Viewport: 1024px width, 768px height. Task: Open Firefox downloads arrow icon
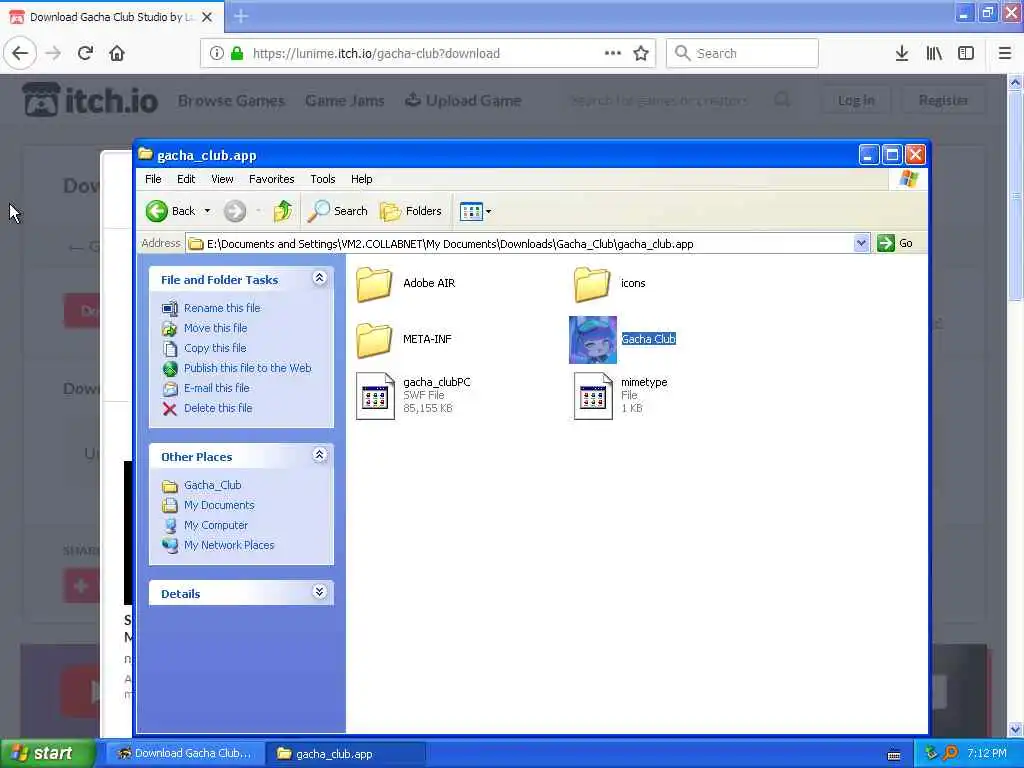(x=901, y=53)
